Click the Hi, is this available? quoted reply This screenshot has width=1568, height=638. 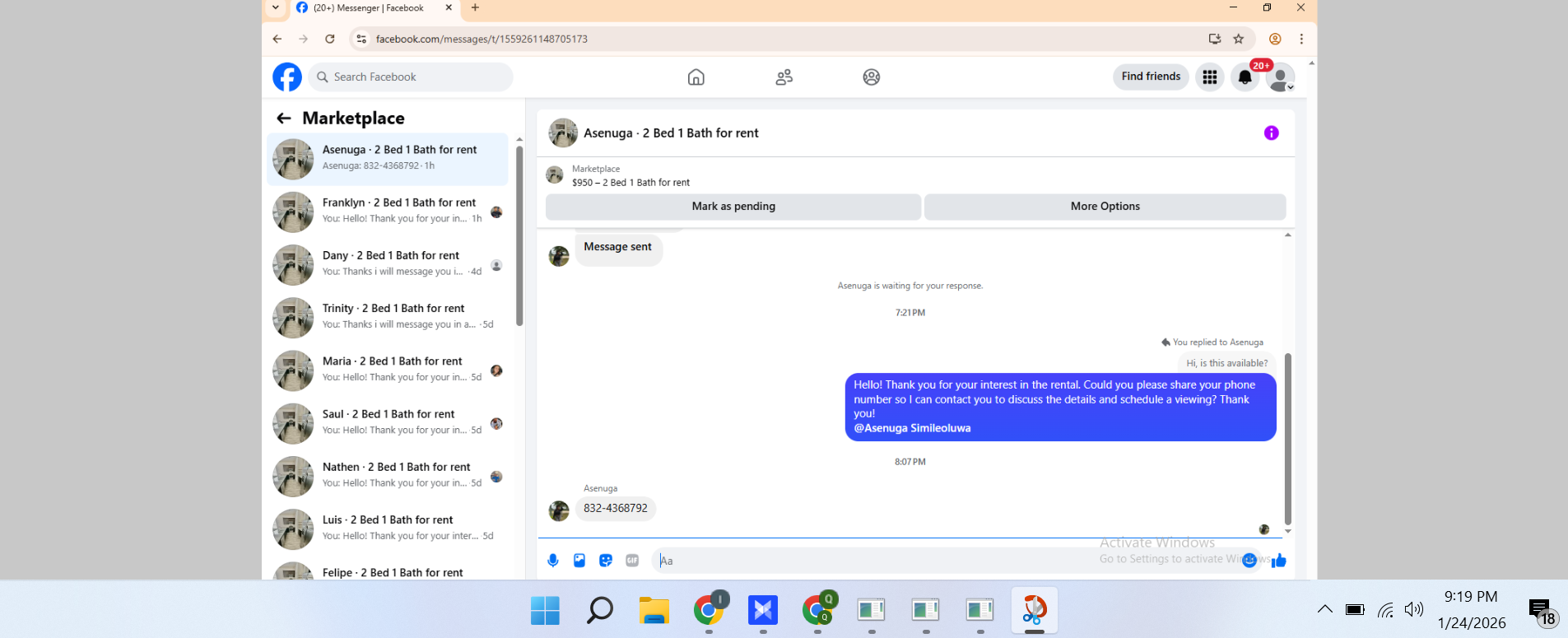(1227, 363)
